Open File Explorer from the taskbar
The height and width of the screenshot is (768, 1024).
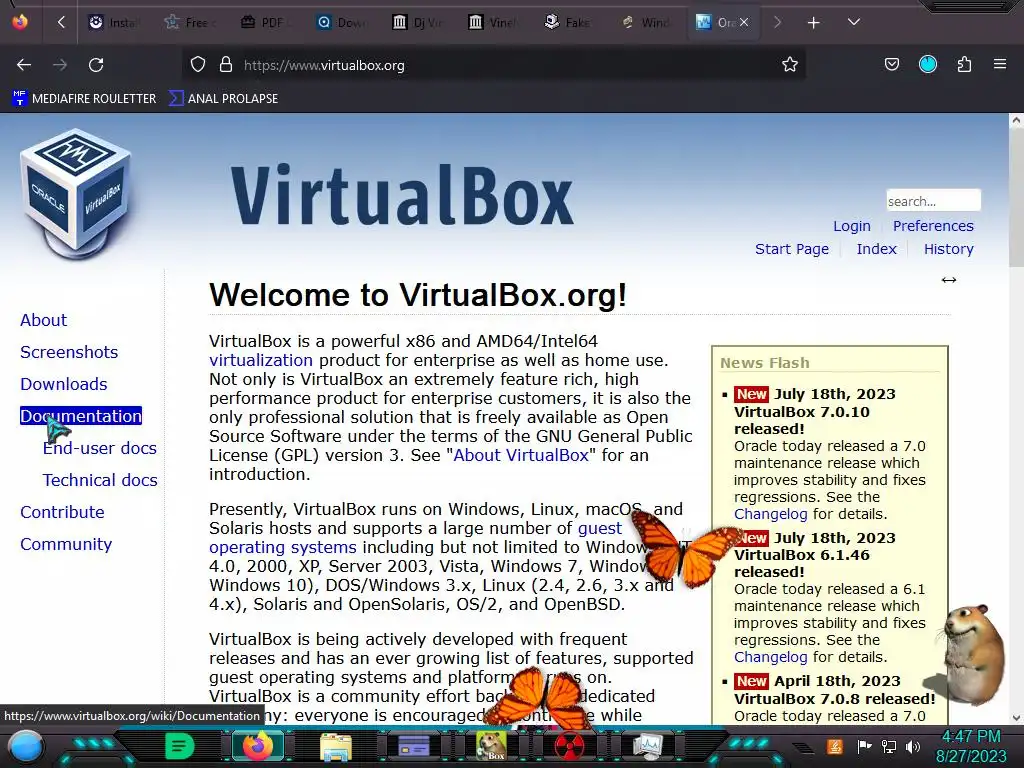point(336,747)
